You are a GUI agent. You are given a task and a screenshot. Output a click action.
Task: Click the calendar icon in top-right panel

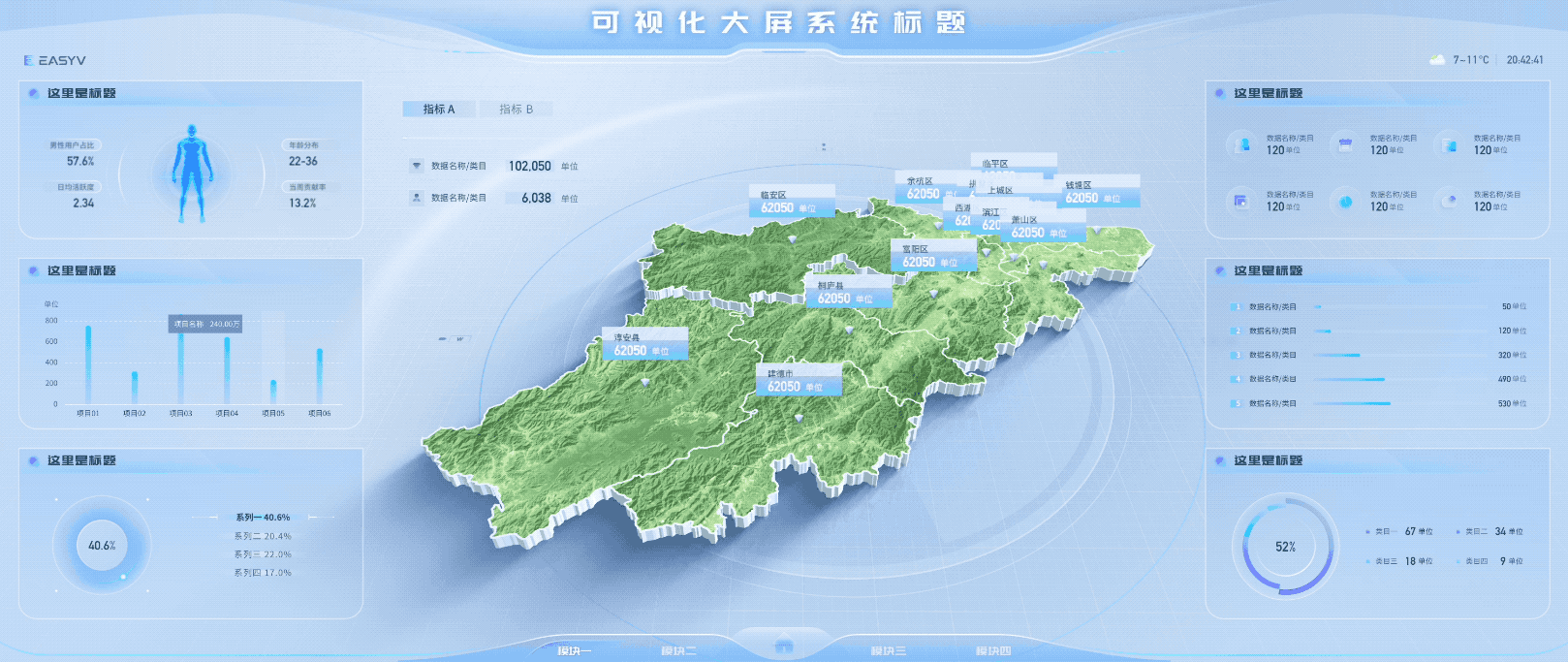click(1345, 145)
